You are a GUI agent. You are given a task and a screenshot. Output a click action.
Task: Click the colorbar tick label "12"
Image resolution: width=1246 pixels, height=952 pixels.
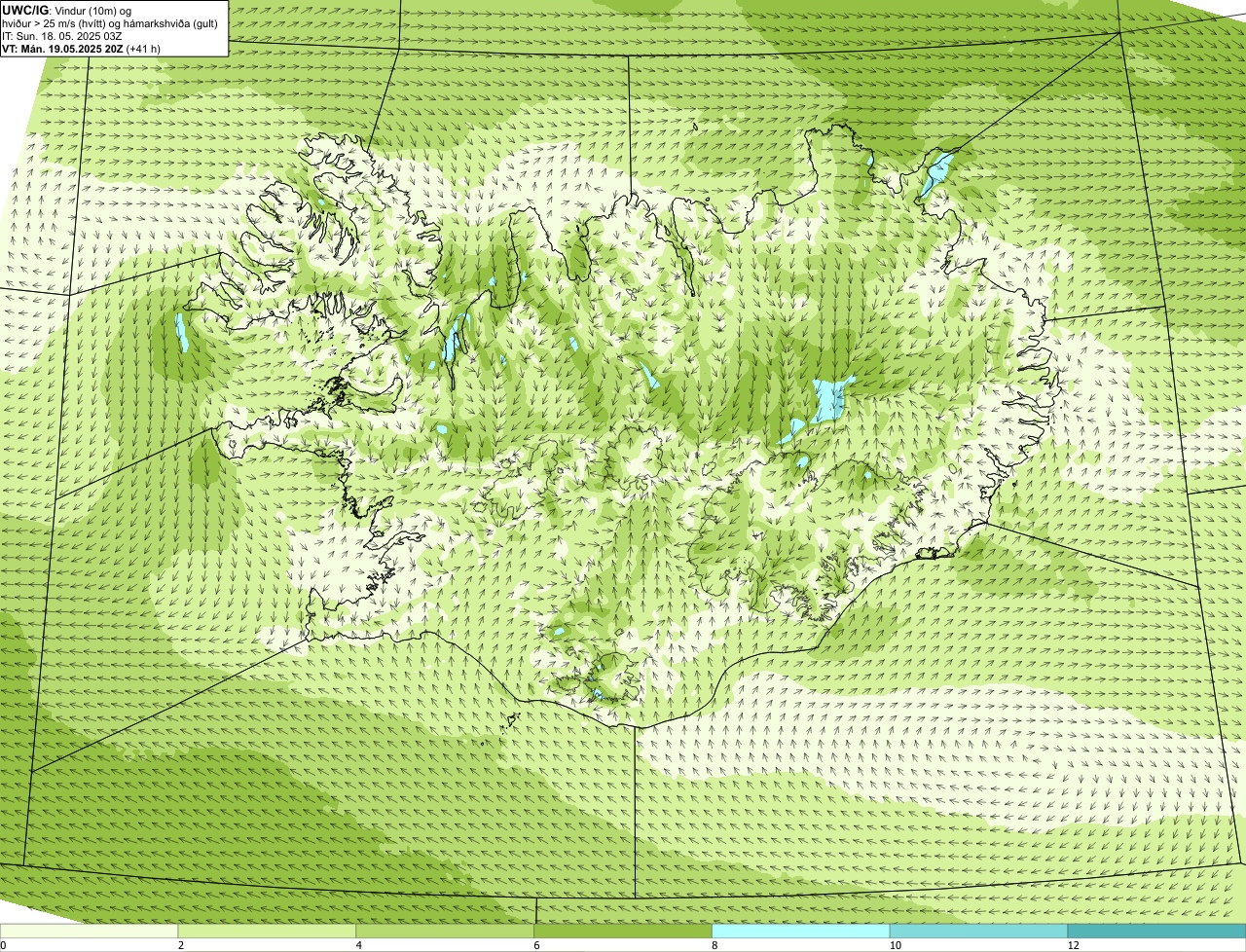pos(1073,945)
